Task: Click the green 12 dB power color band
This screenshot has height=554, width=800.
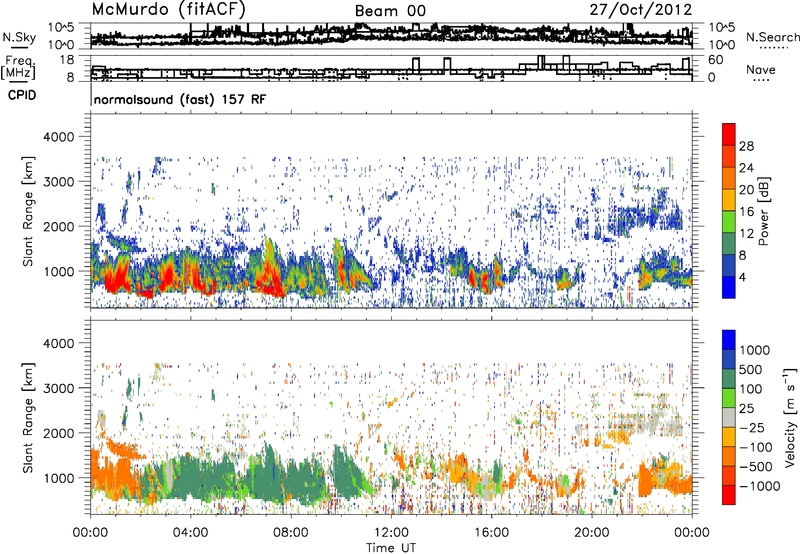Action: point(729,222)
